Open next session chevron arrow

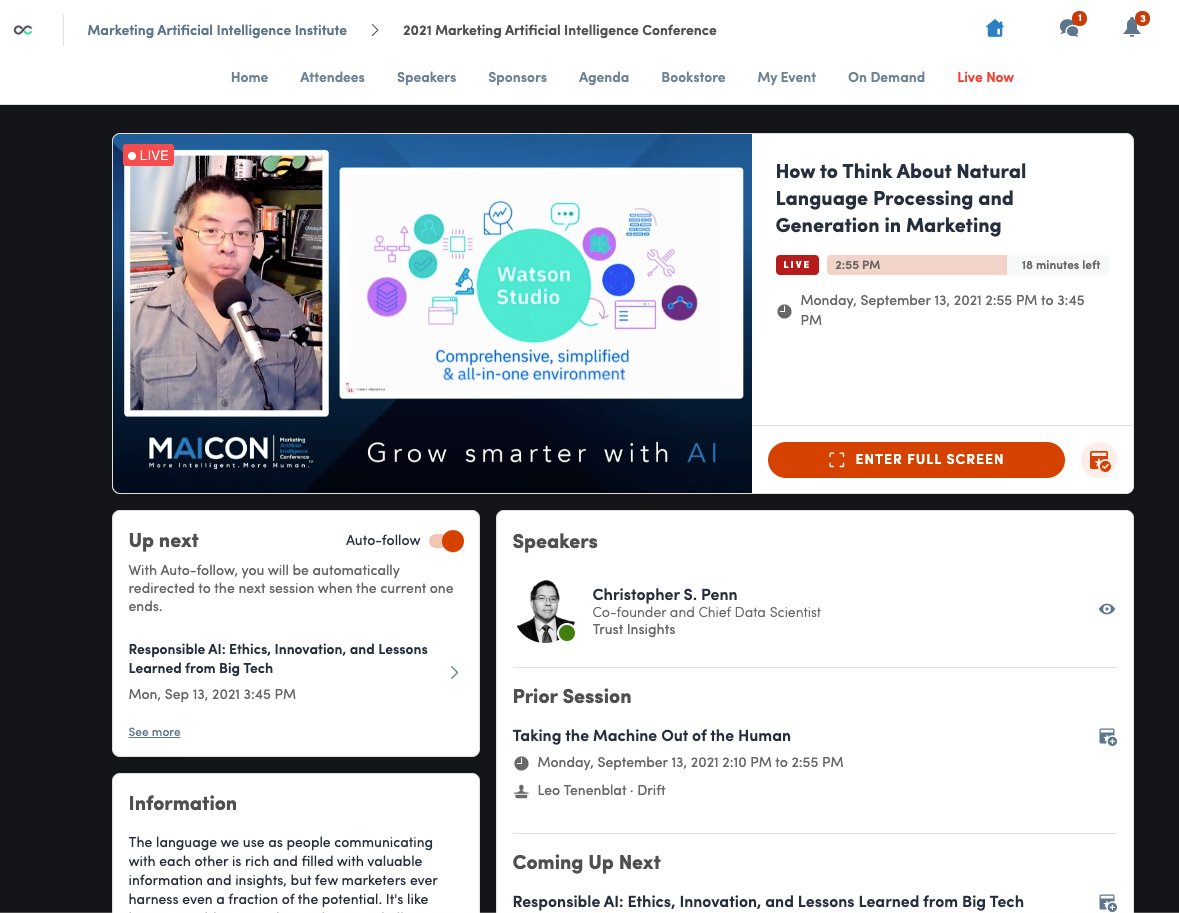coord(454,672)
